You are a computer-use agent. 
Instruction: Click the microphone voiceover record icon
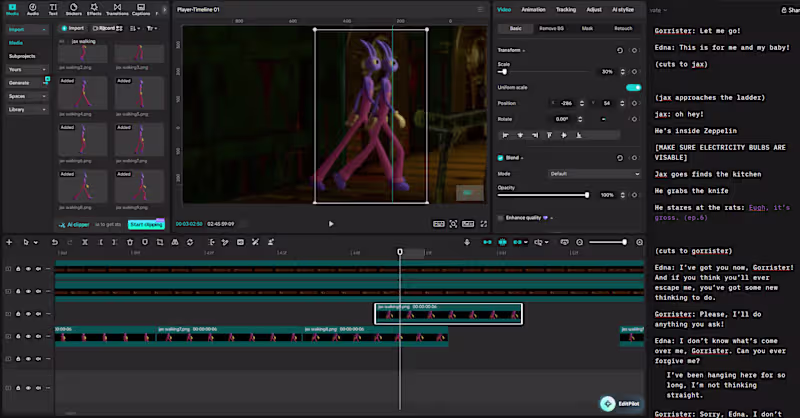(467, 242)
